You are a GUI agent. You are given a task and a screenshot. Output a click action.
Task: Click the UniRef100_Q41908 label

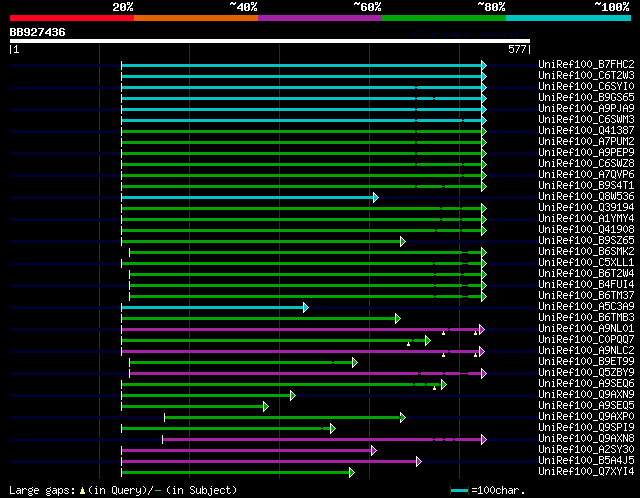(586, 230)
